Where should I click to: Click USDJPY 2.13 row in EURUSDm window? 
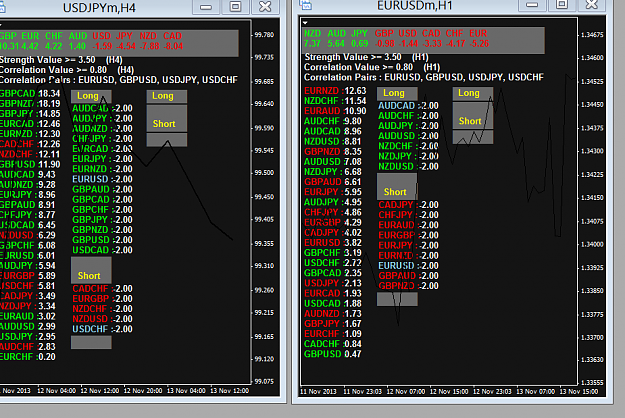point(333,283)
